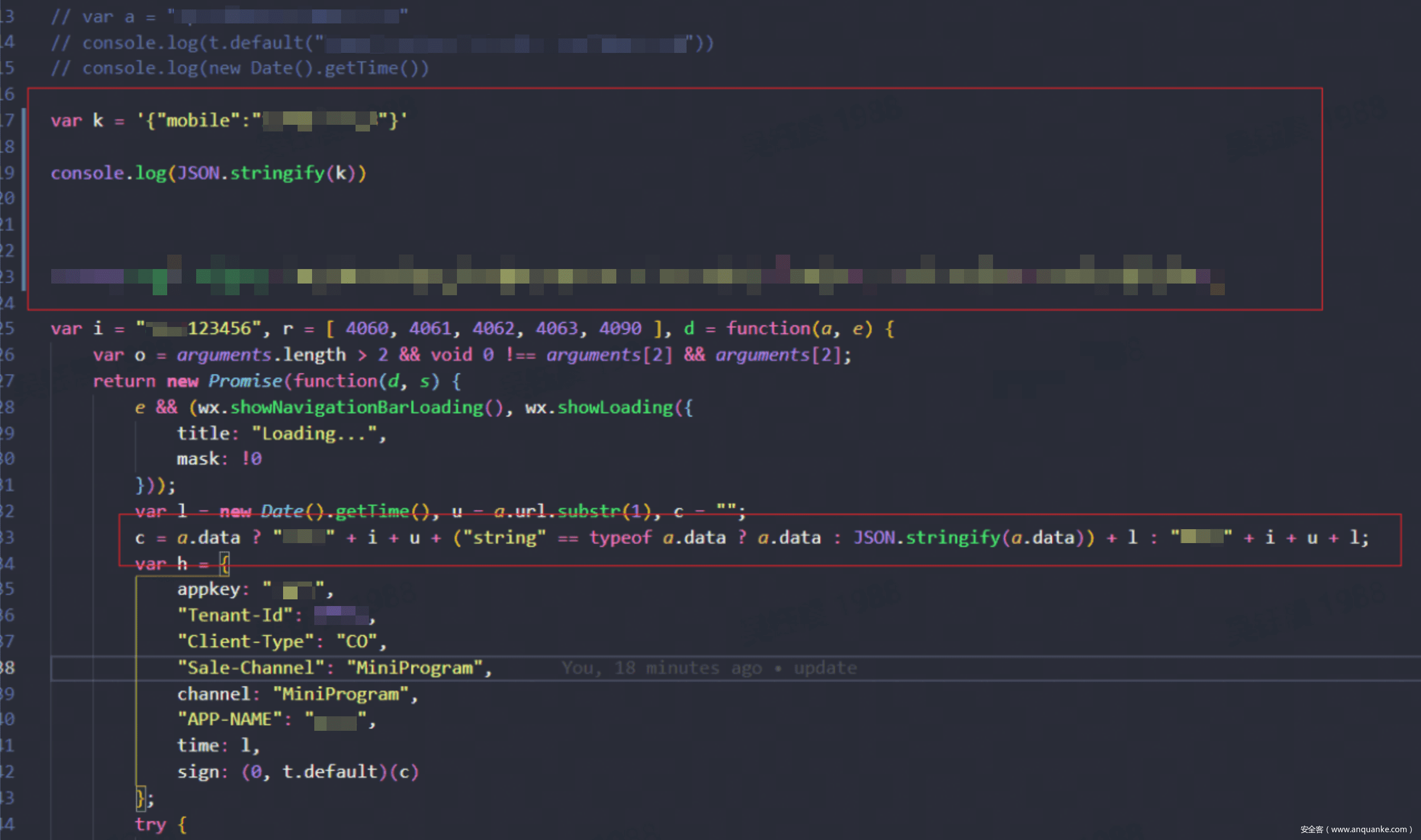
Task: Click the showNavigationBarLoading method call
Action: [x=357, y=408]
